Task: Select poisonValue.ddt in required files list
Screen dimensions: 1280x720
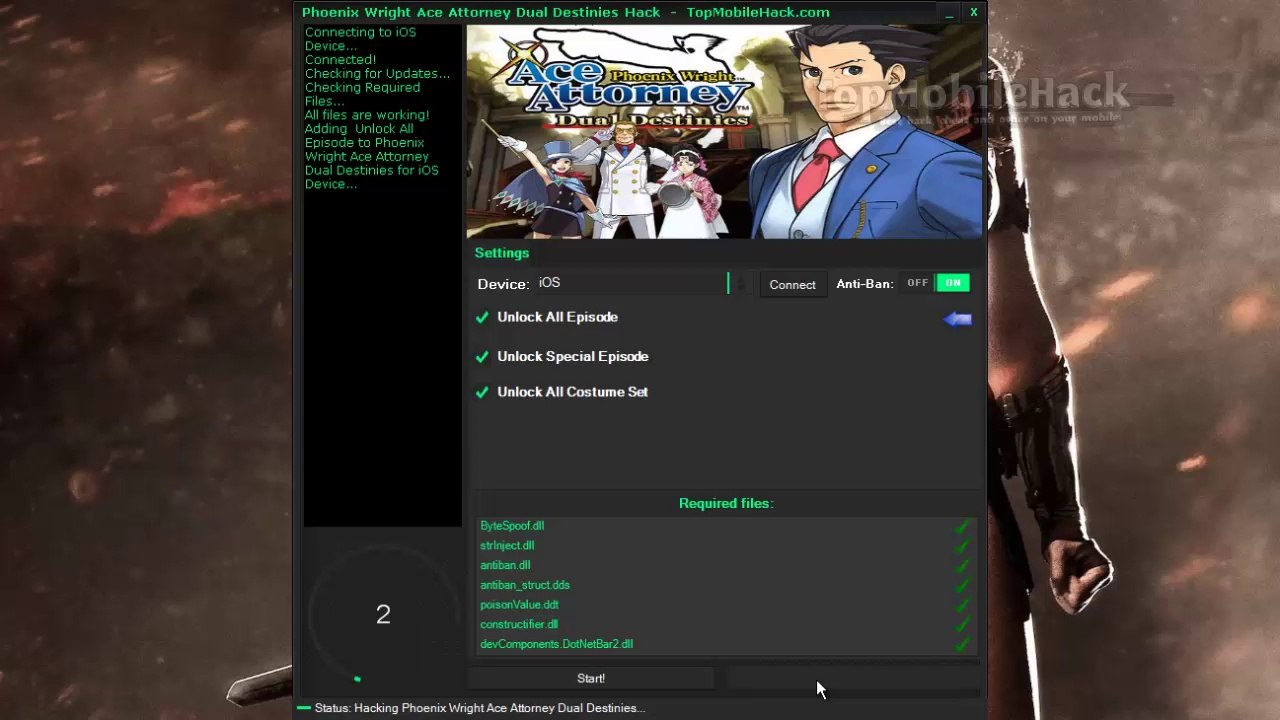Action: [519, 605]
